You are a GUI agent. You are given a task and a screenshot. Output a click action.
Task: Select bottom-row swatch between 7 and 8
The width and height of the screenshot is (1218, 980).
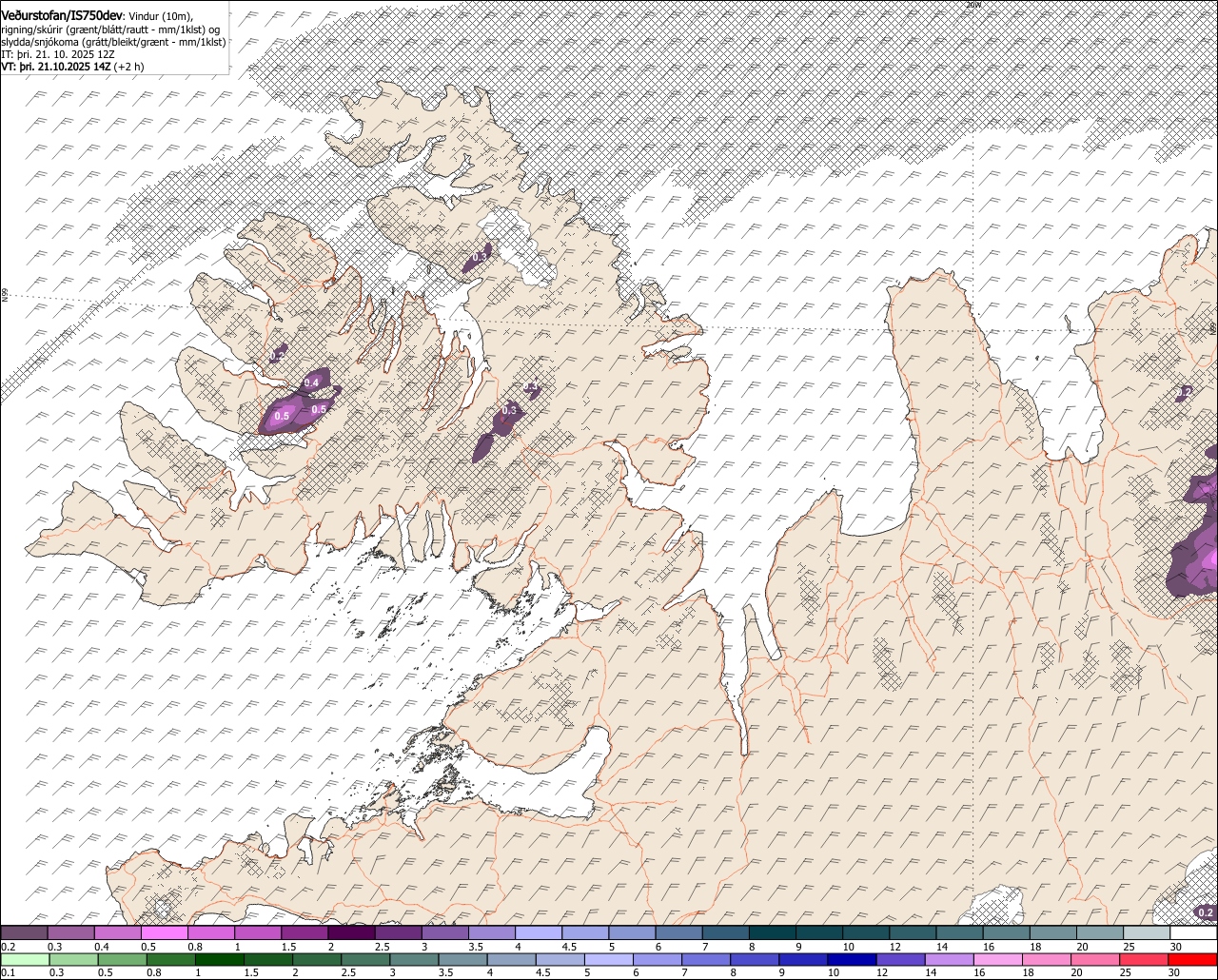coord(706,959)
